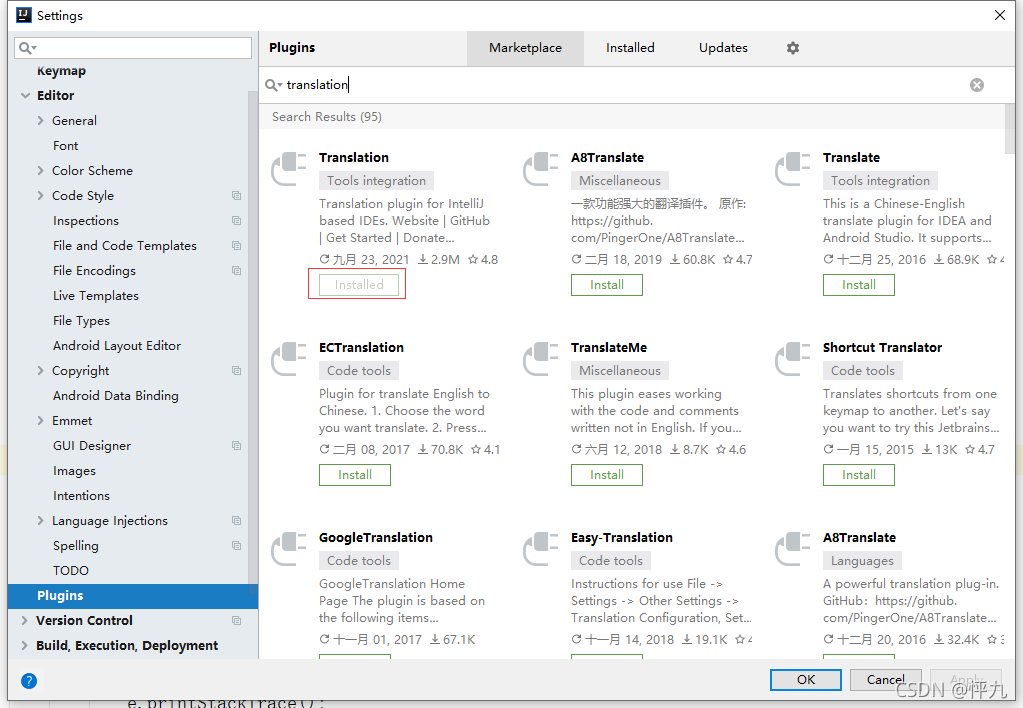Open the help question mark icon
The width and height of the screenshot is (1023, 708).
pyautogui.click(x=29, y=681)
